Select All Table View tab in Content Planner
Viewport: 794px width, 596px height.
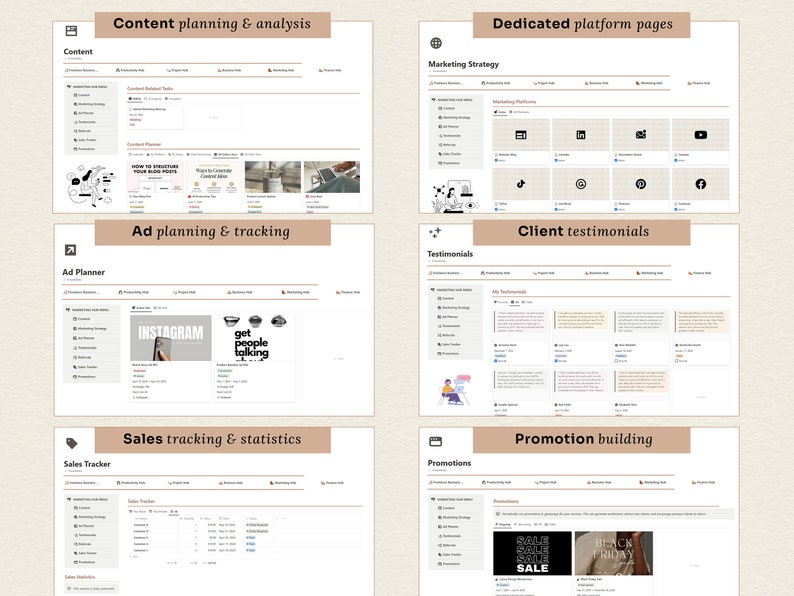251,154
